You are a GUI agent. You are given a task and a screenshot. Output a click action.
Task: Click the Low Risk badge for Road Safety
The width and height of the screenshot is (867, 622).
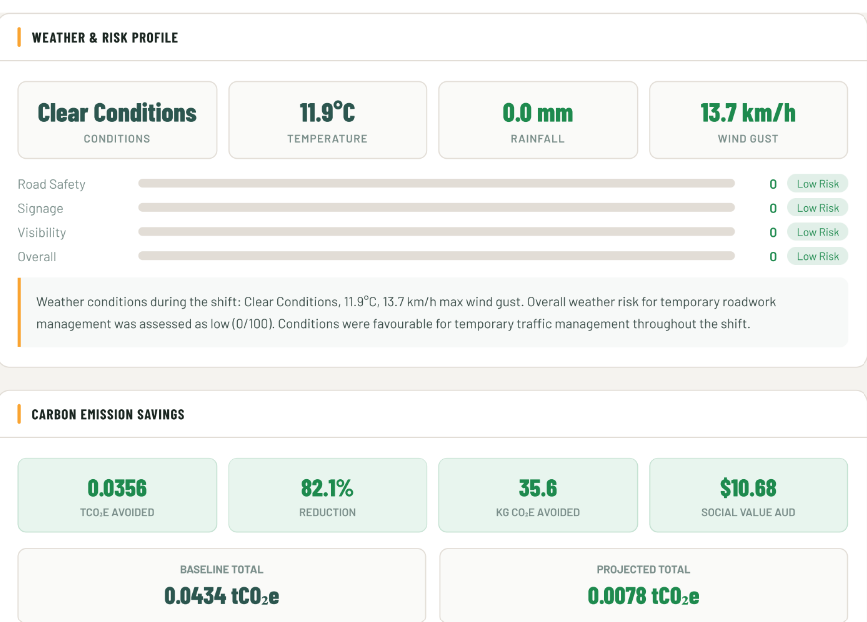(x=818, y=184)
